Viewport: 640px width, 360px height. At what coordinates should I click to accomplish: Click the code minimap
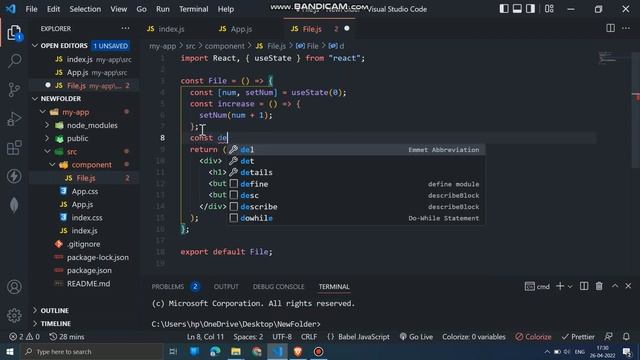pos(607,58)
